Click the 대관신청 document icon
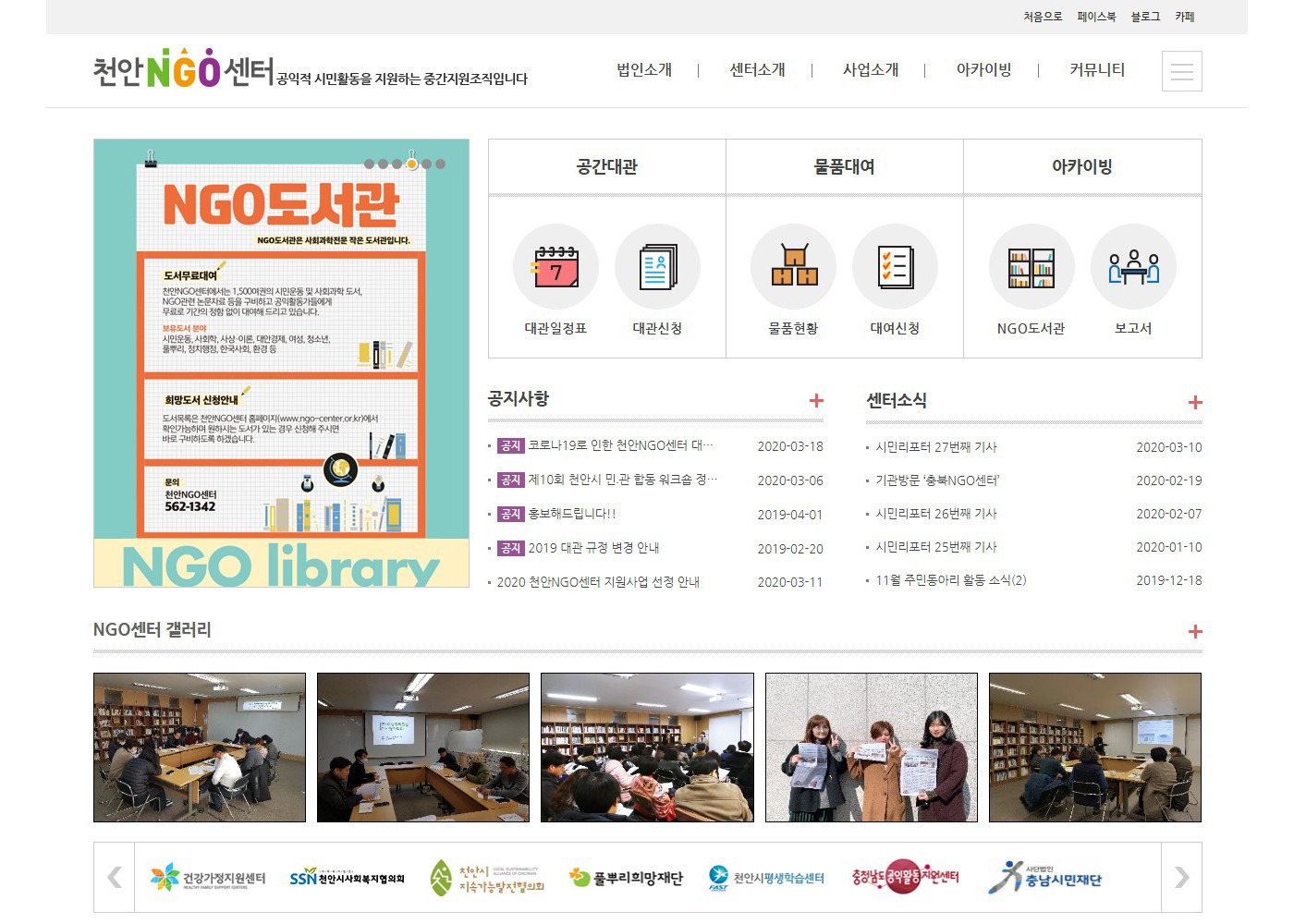 point(657,267)
